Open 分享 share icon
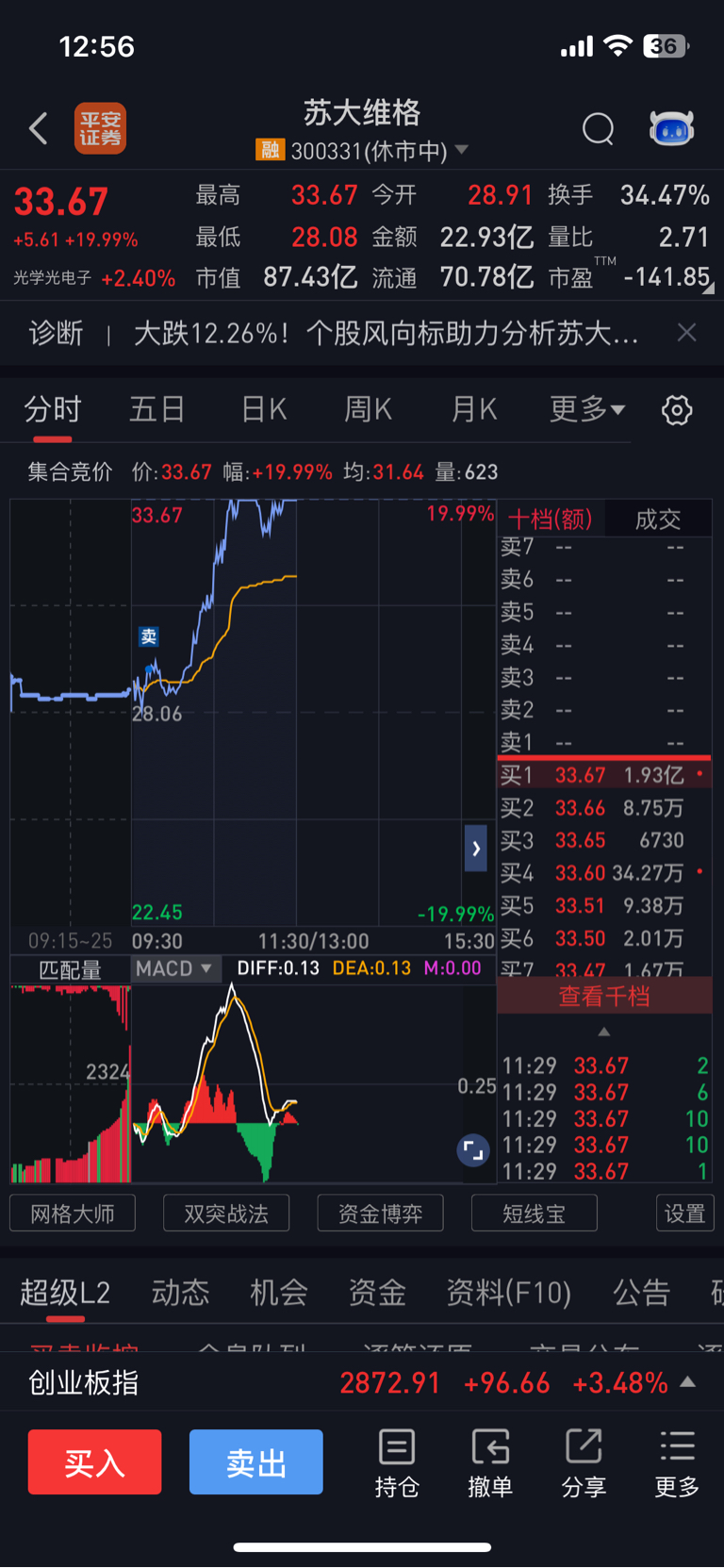 tap(584, 1463)
